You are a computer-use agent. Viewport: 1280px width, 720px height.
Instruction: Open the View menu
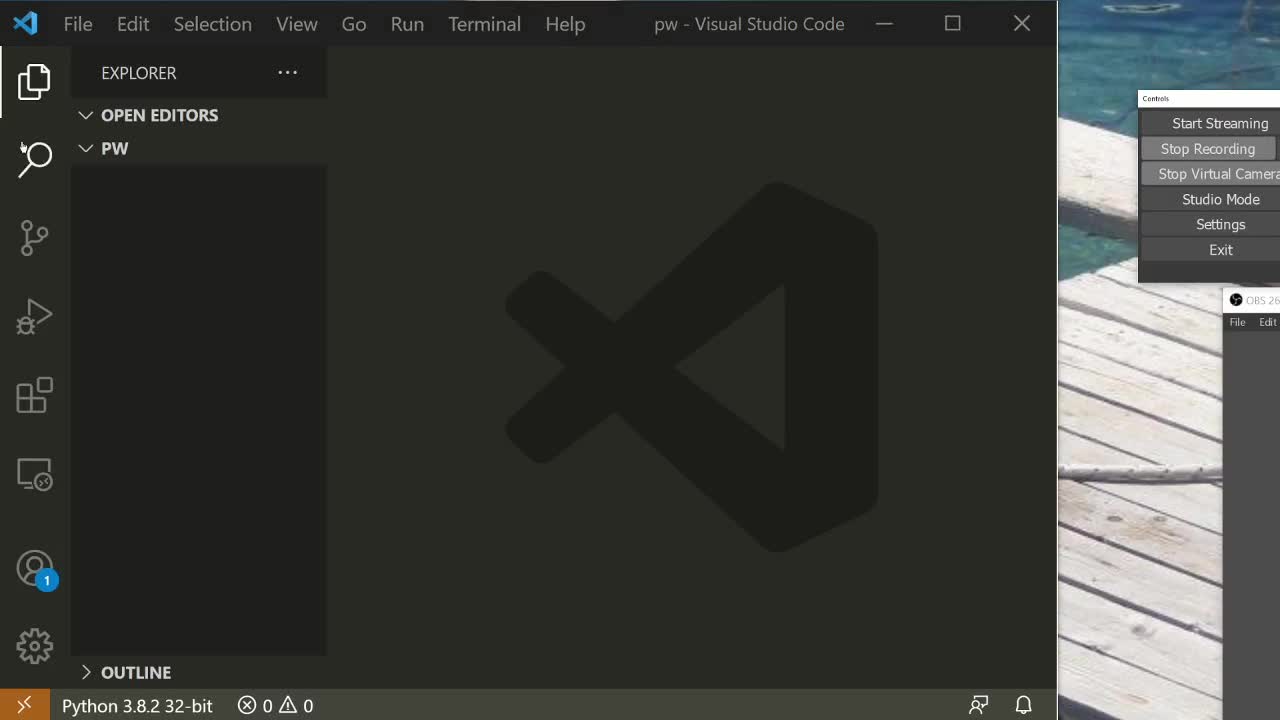296,24
